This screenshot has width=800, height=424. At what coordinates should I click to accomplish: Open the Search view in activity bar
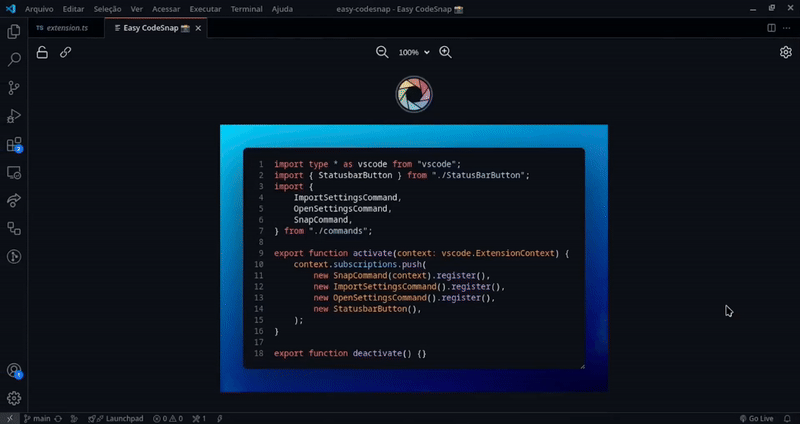coord(14,59)
